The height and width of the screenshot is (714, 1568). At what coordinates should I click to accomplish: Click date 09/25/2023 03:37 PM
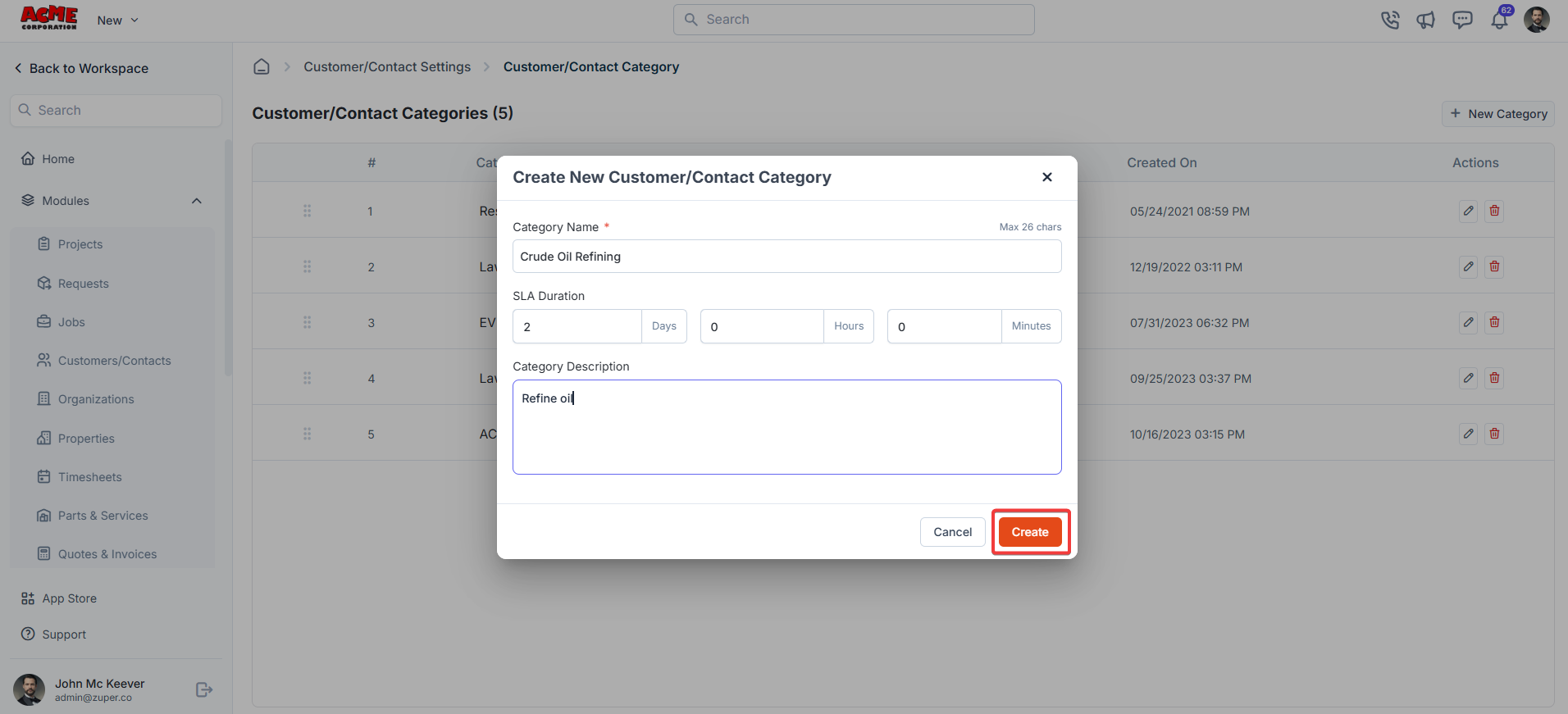(x=1191, y=379)
